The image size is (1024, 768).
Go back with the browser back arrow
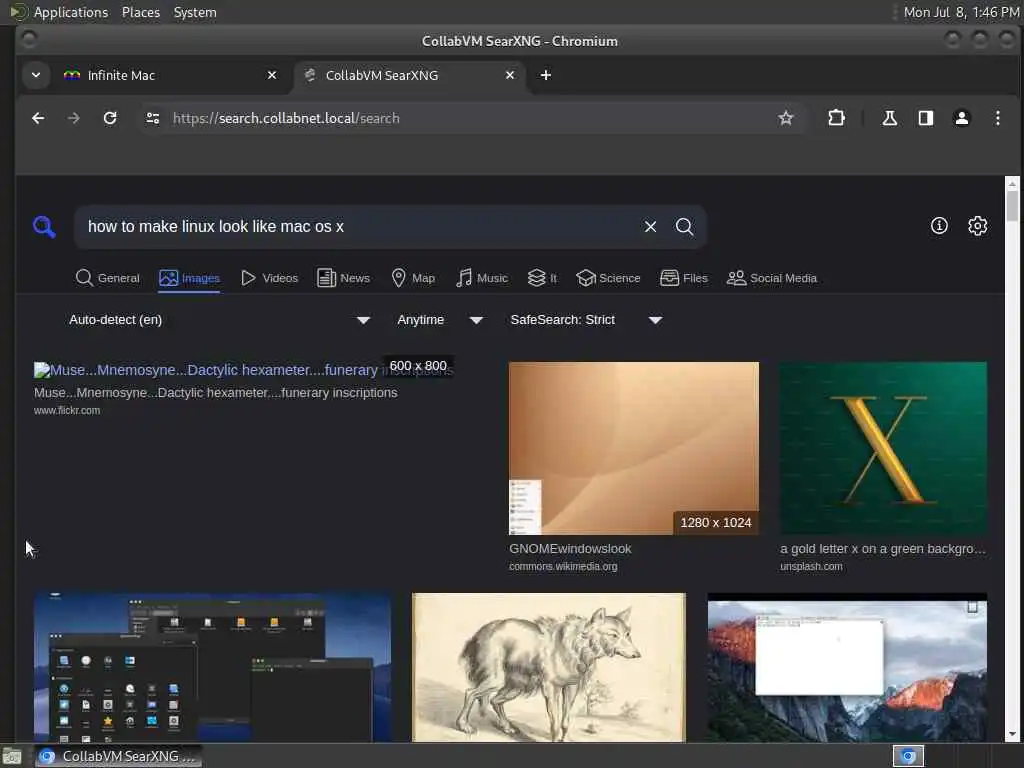point(38,118)
